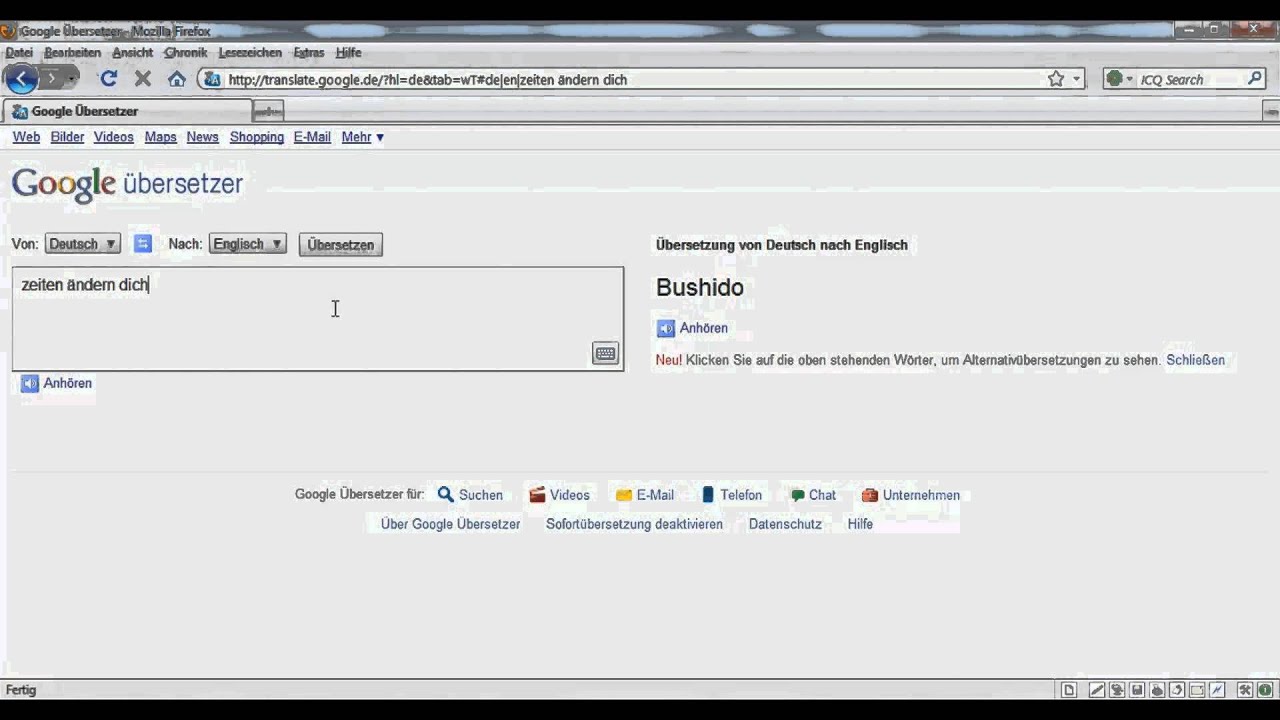Image resolution: width=1280 pixels, height=720 pixels.
Task: Follow the Web link in Google bar
Action: click(26, 137)
